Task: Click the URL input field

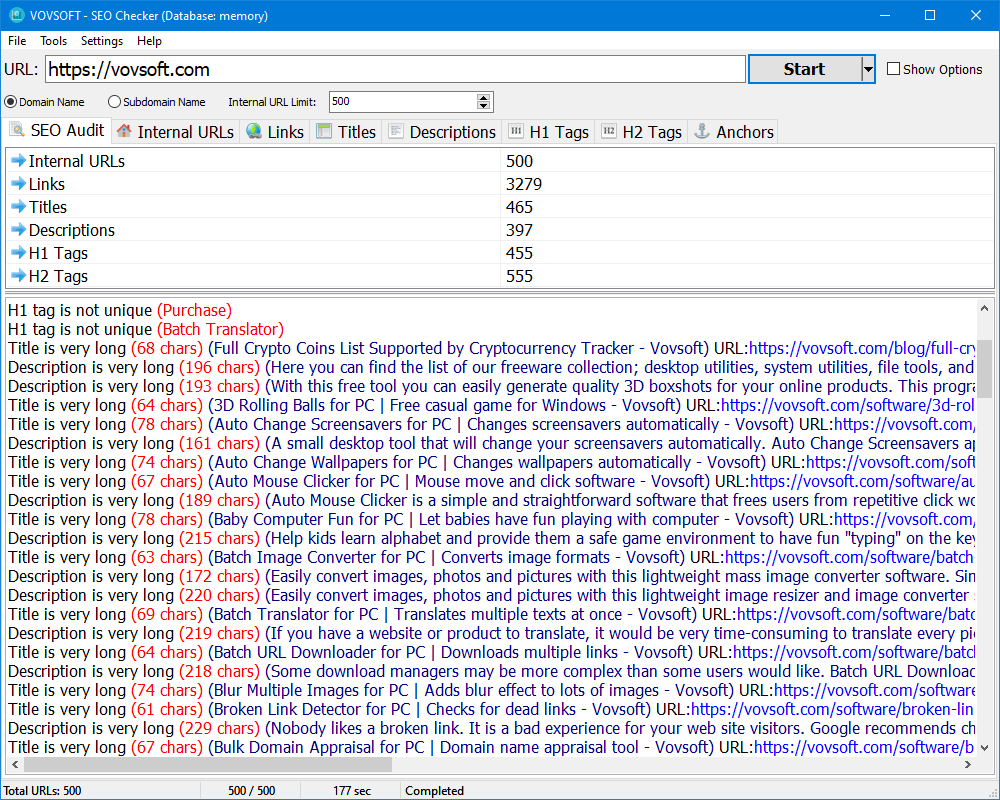Action: [395, 69]
